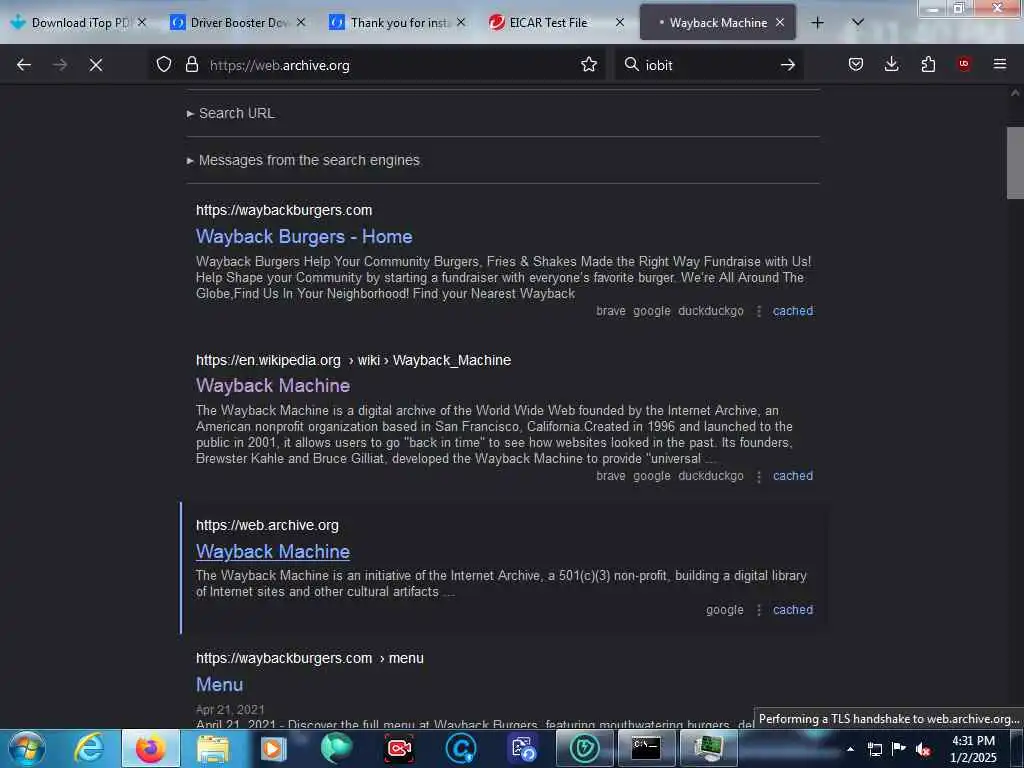Click google label under web.archive.org result

(724, 610)
